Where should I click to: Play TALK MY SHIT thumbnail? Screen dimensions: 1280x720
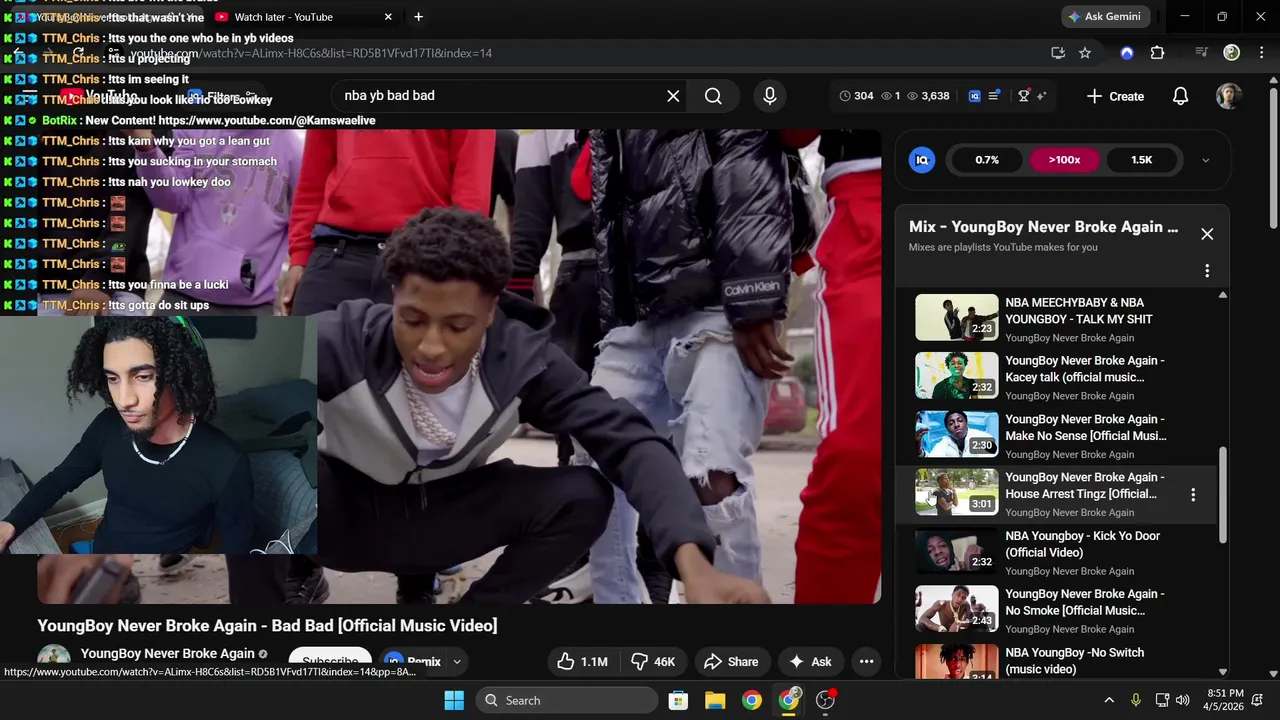point(957,317)
